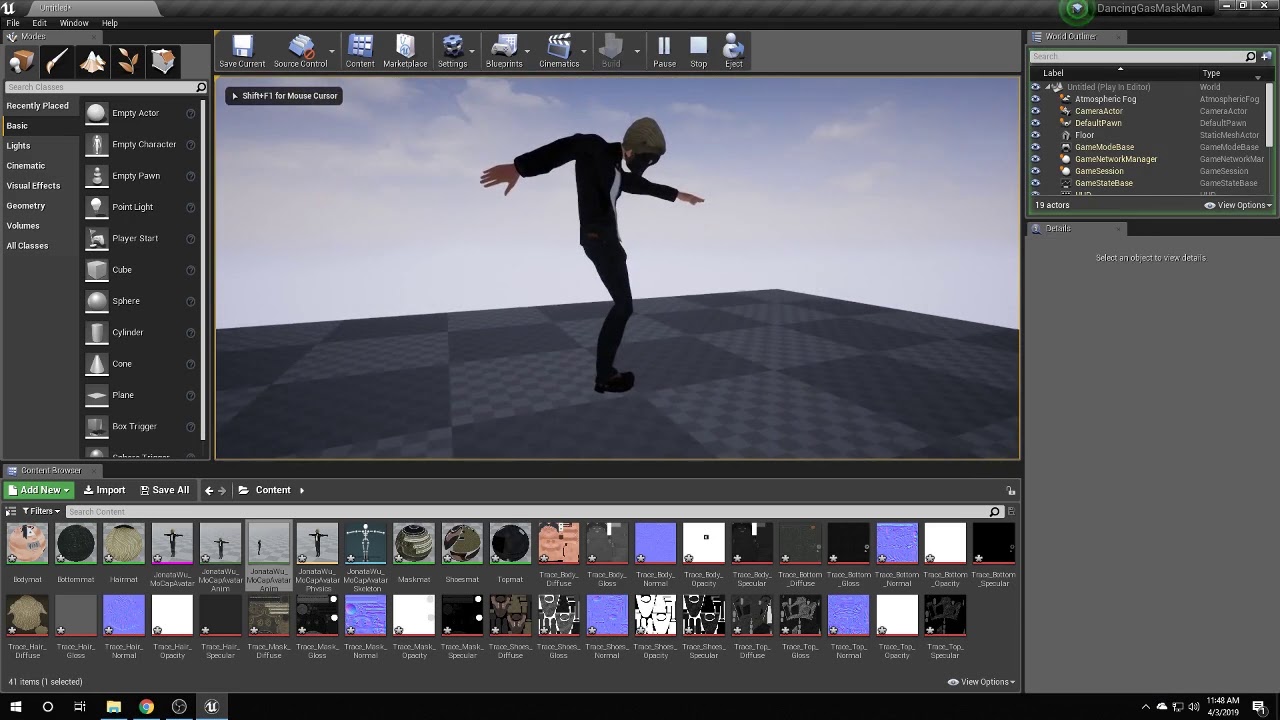Select the All Classes category

27,246
